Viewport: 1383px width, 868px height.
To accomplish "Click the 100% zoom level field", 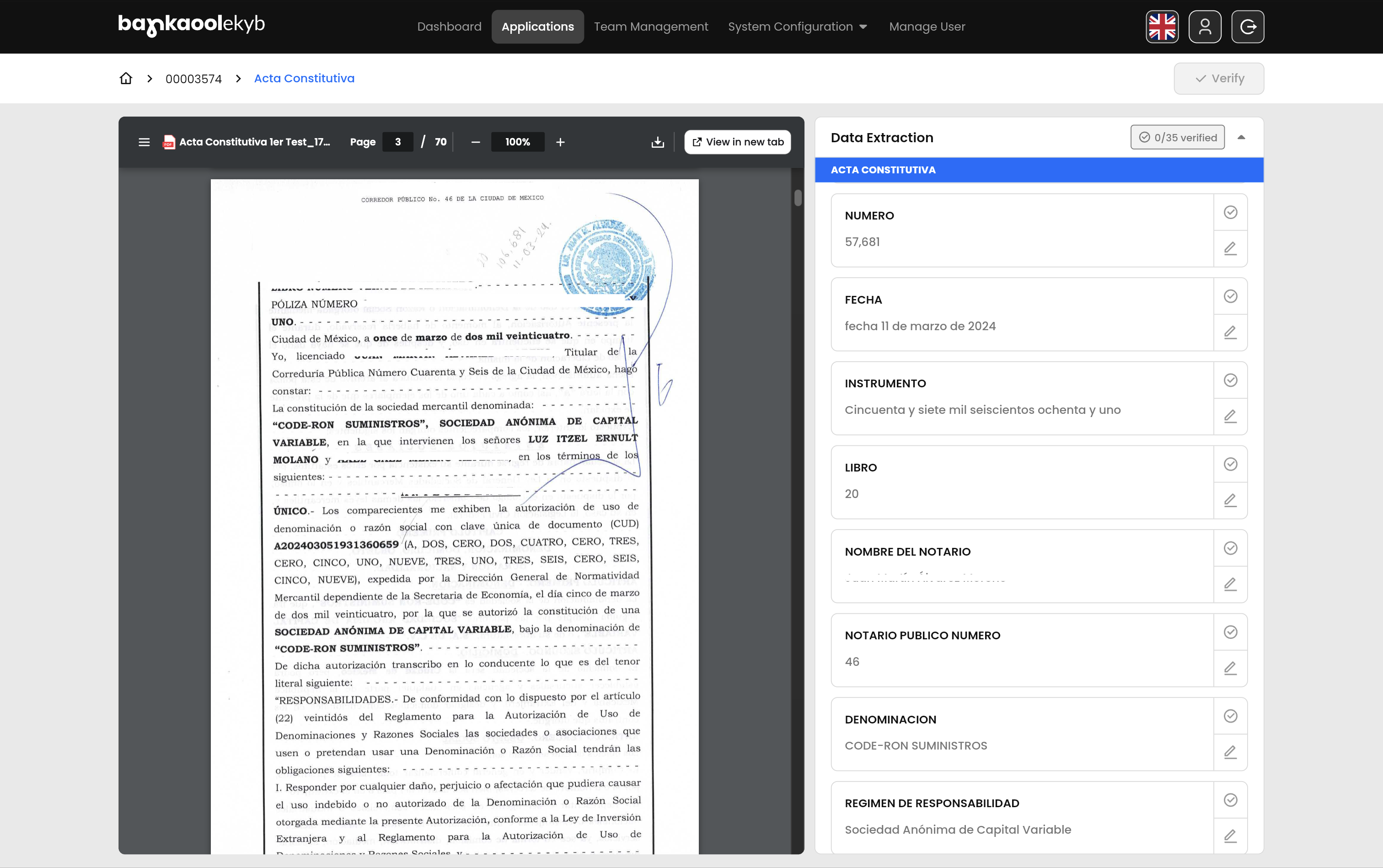I will 517,142.
